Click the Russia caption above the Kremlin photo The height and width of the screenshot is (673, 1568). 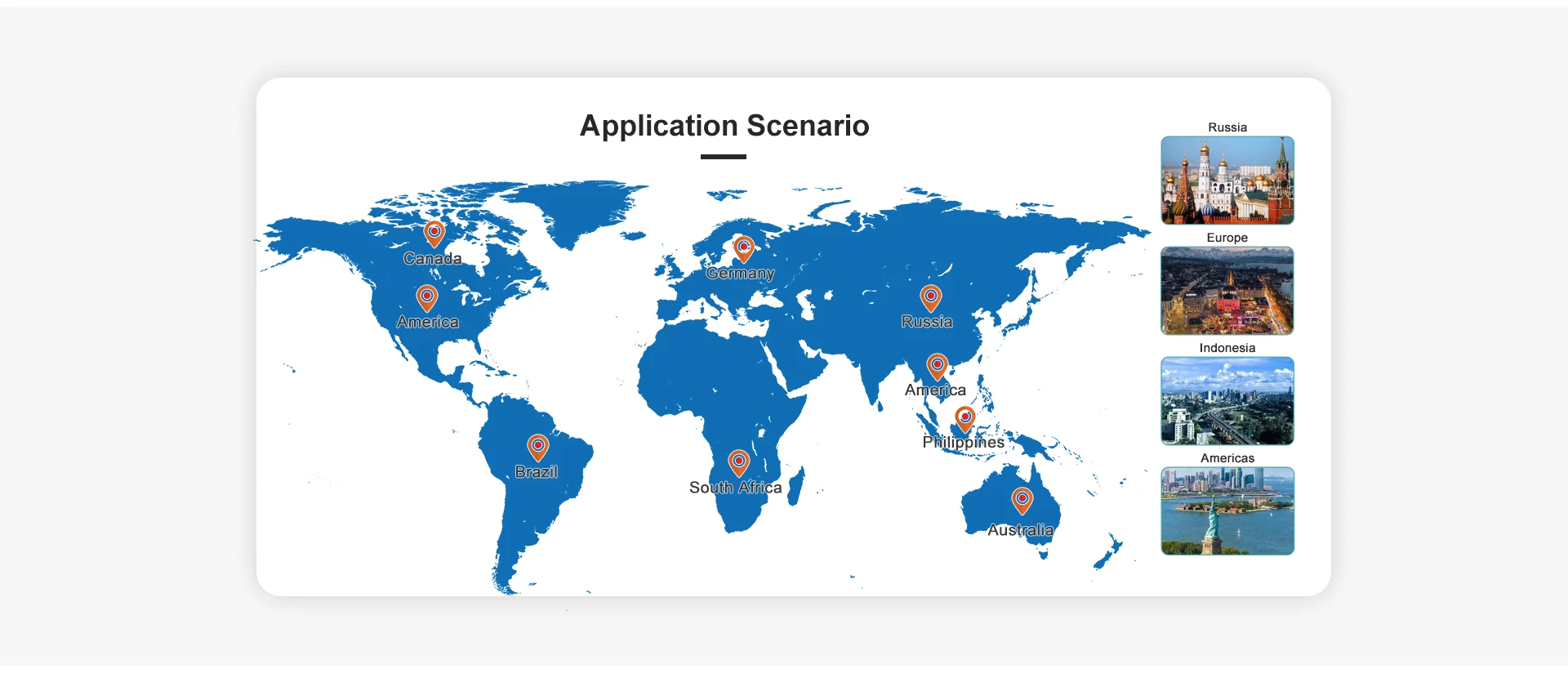coord(1227,127)
